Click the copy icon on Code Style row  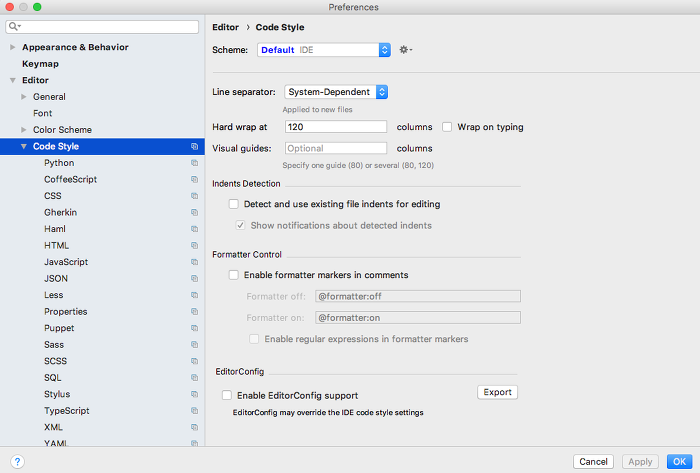[194, 146]
